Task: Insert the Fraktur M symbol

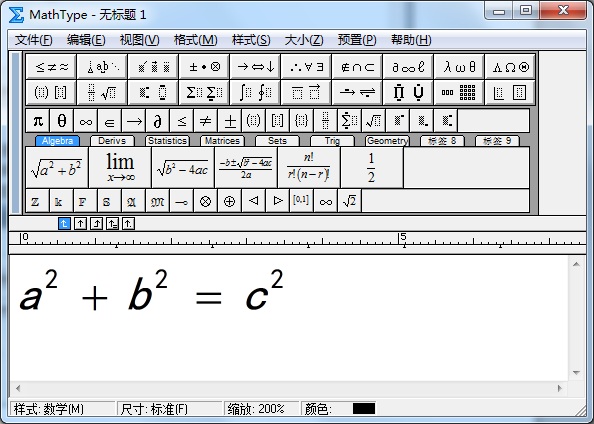Action: (x=158, y=201)
